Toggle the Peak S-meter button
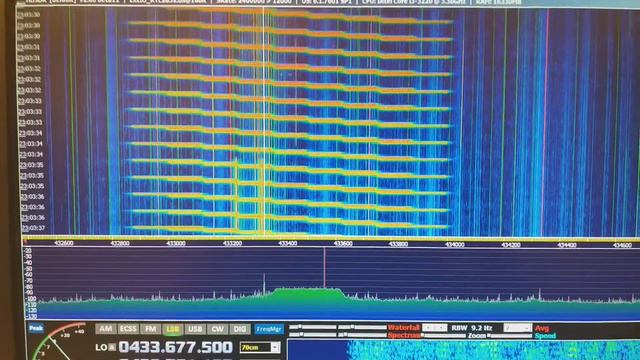This screenshot has height=360, width=640. click(36, 328)
